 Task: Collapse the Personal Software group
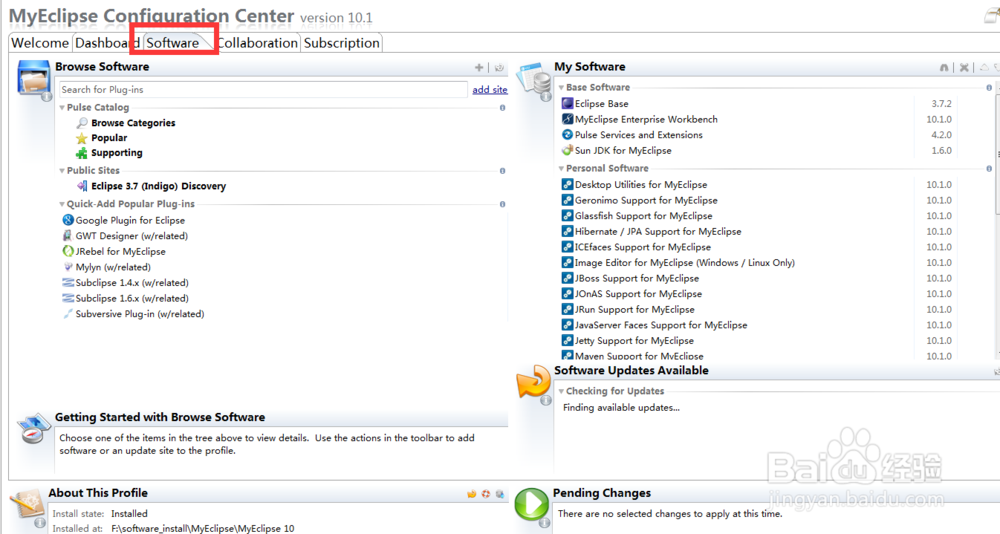pyautogui.click(x=561, y=168)
